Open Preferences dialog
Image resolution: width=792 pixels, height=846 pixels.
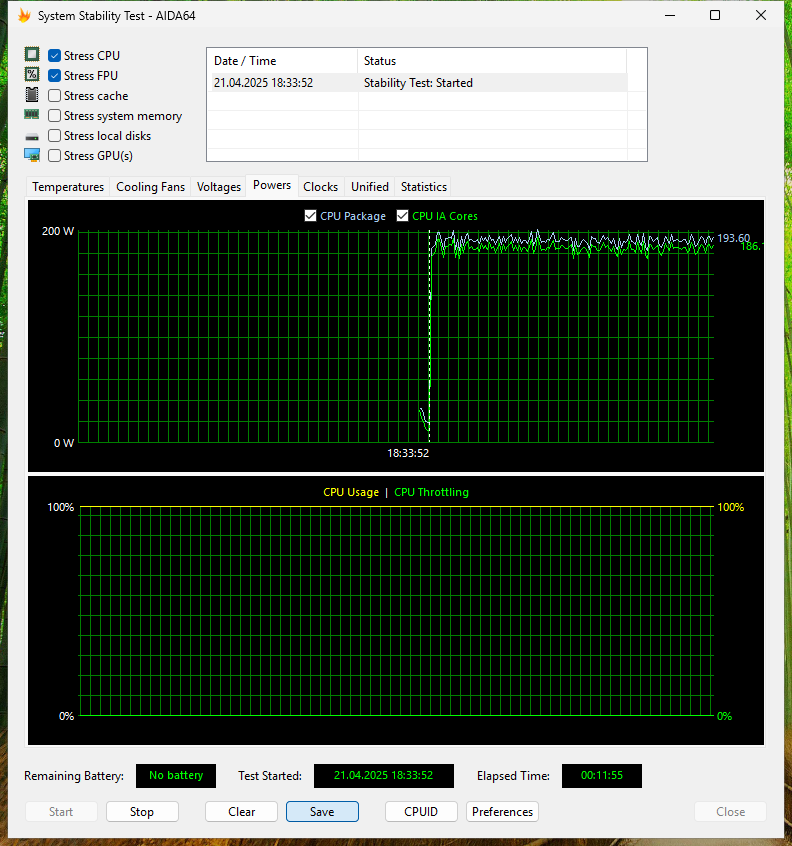tap(502, 811)
